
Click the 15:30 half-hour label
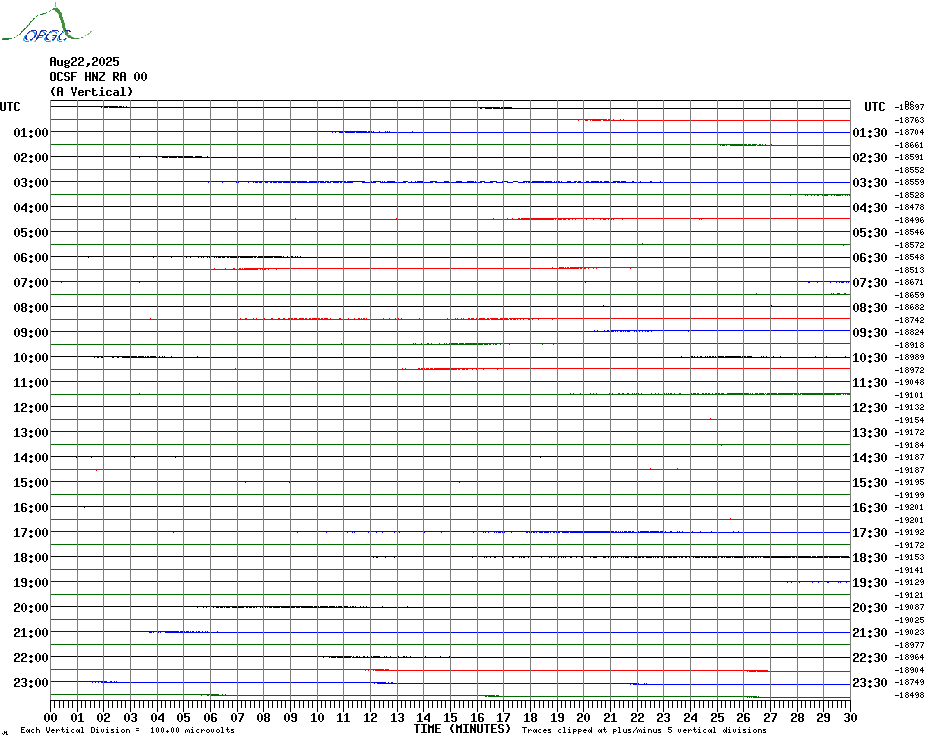pyautogui.click(x=870, y=482)
